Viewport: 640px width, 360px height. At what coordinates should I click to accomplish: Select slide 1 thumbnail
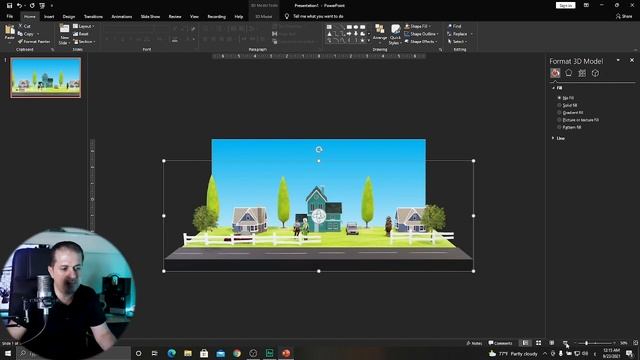click(46, 78)
